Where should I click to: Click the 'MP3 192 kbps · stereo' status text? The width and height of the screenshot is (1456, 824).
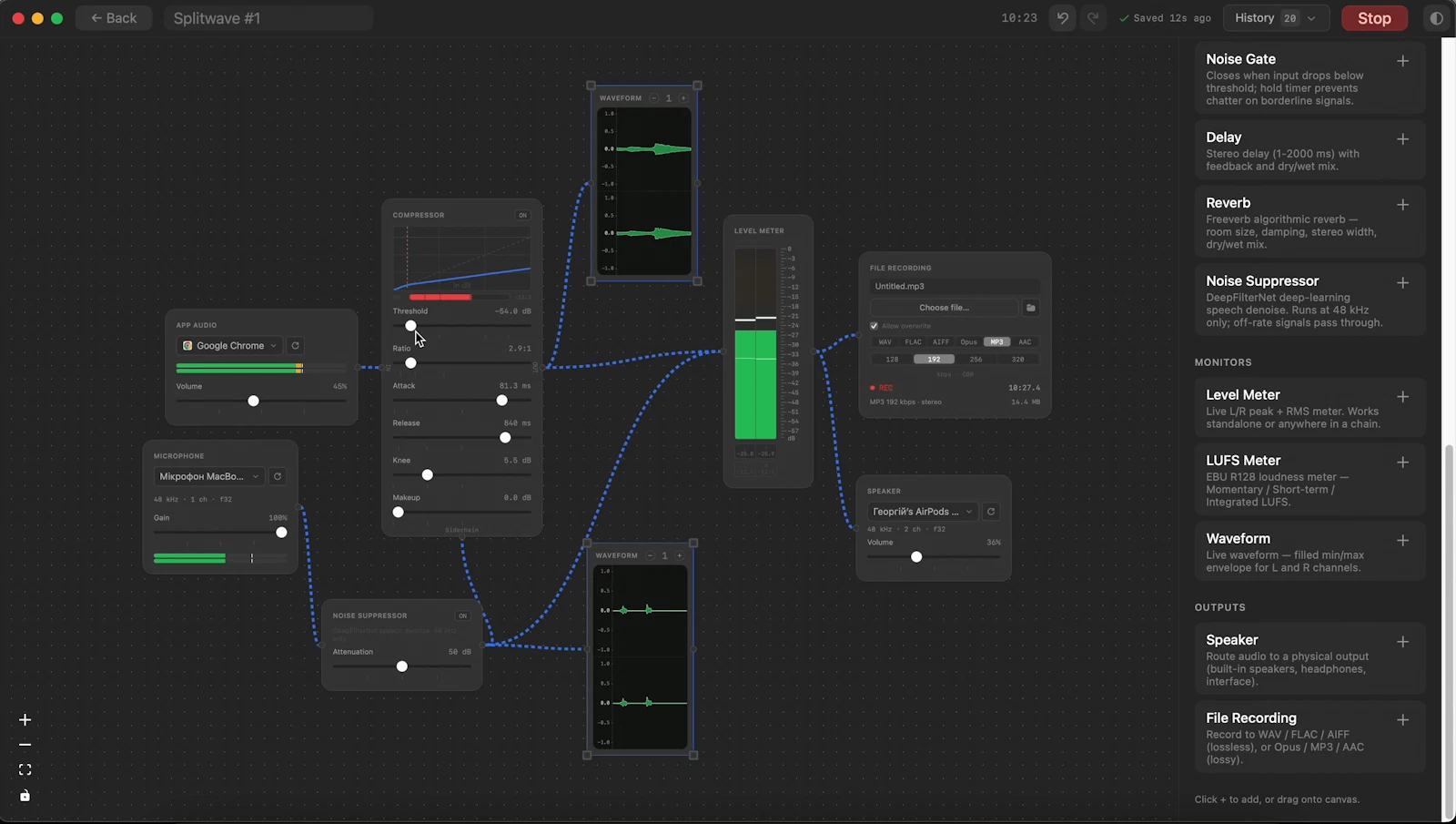(905, 402)
